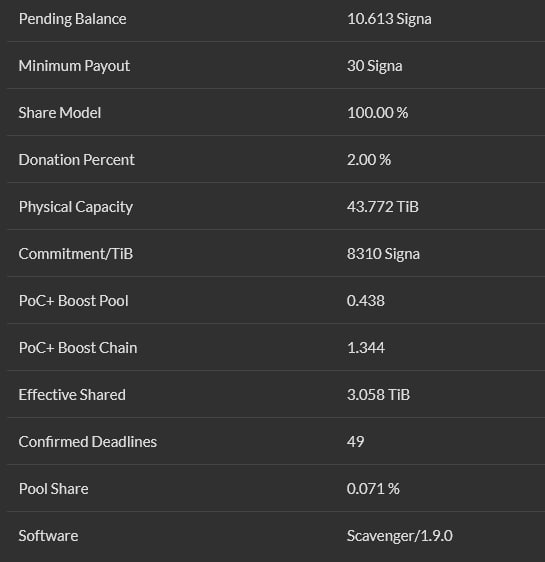
Task: Click the Software row label
Action: pos(48,536)
